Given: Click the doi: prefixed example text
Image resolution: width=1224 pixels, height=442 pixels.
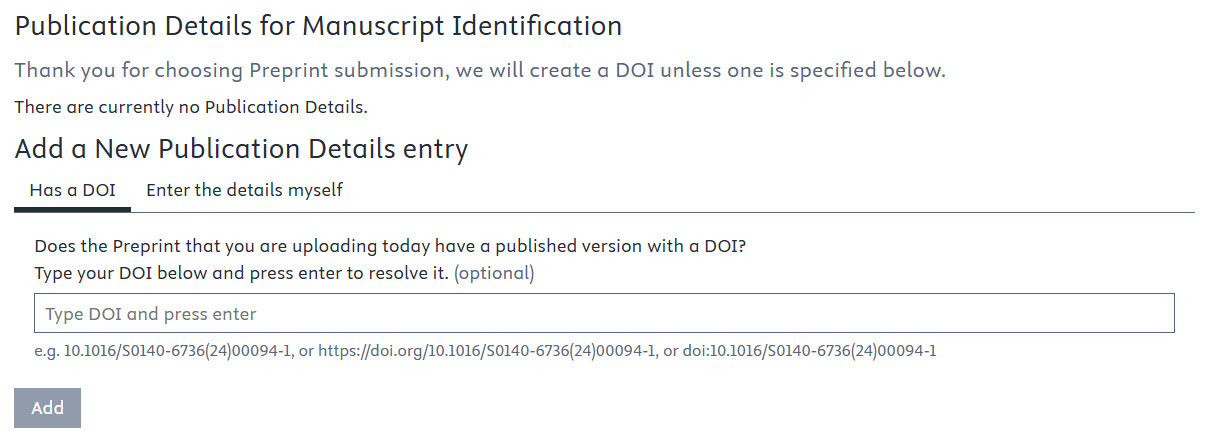Looking at the screenshot, I should (x=808, y=351).
